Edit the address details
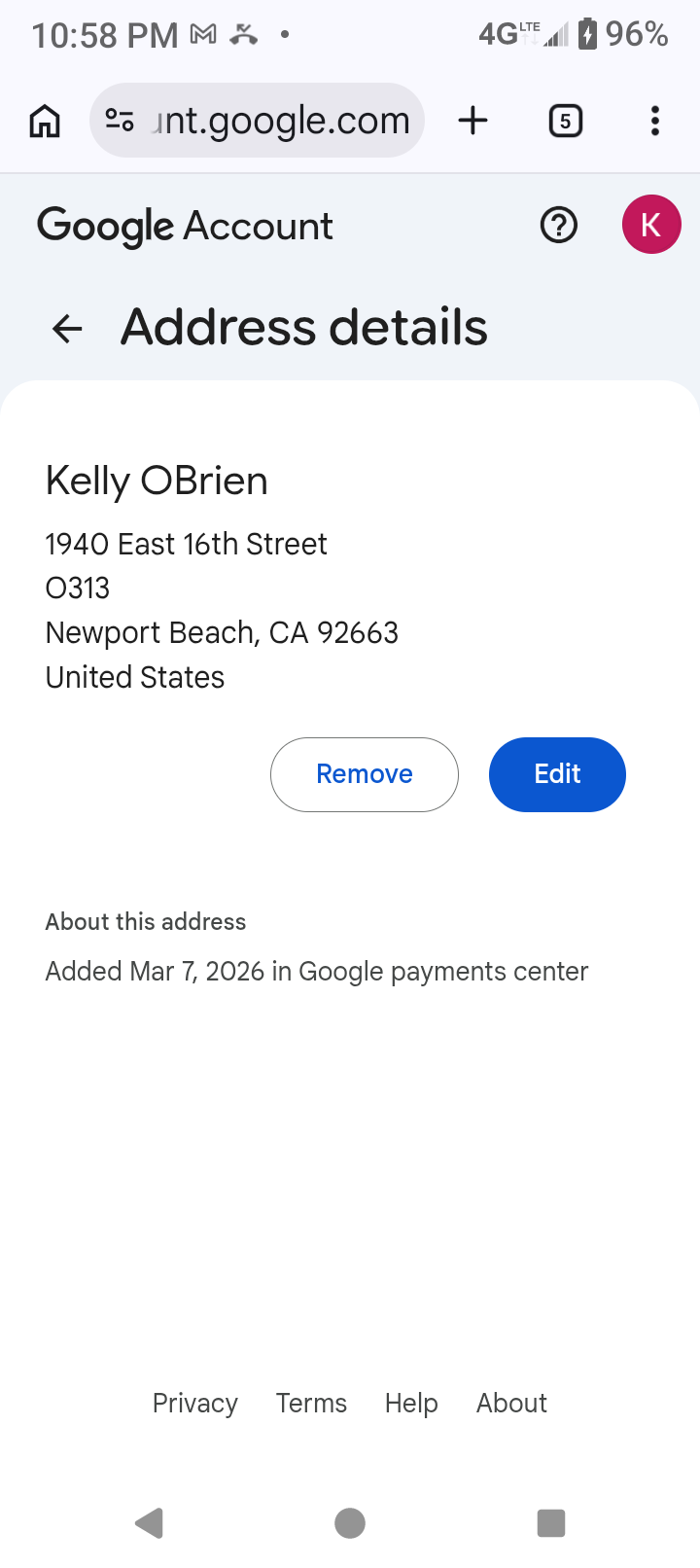 click(x=557, y=774)
